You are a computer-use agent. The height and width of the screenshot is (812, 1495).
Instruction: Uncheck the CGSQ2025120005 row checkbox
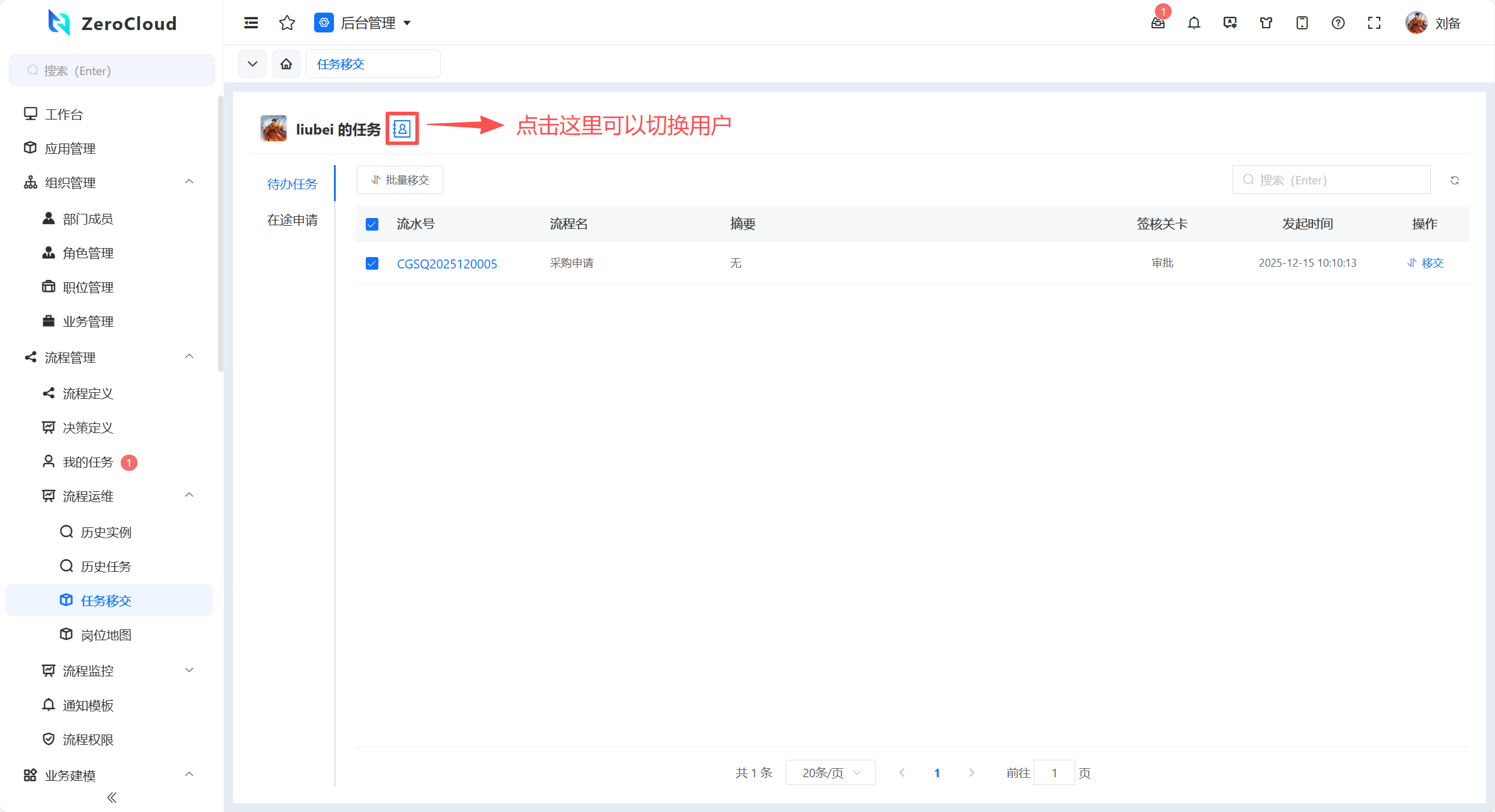372,263
